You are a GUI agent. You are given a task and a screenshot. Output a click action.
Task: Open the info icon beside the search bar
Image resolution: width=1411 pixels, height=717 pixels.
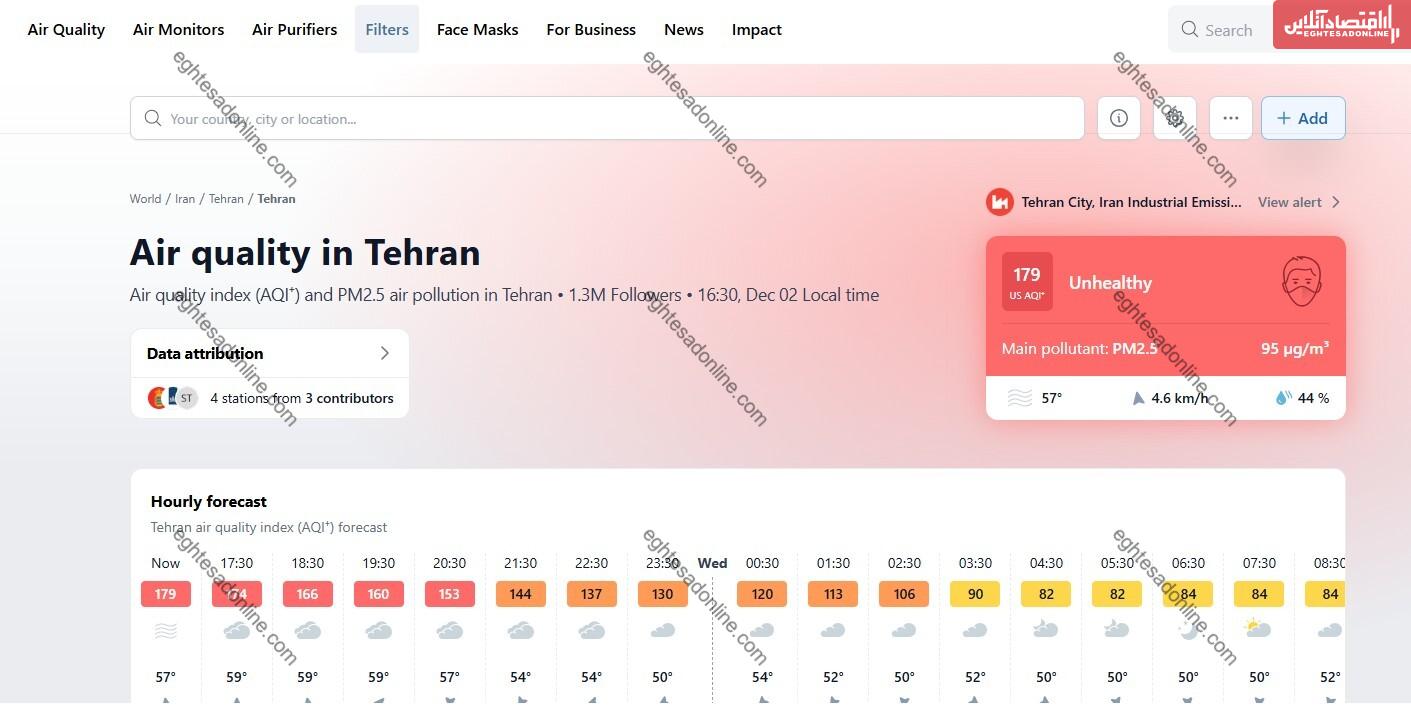pyautogui.click(x=1118, y=117)
